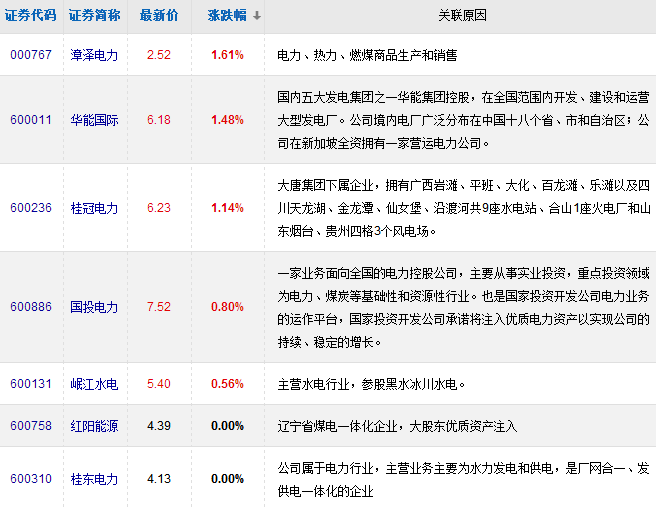
Task: Select price 6.23 for 桂冠电力
Action: point(159,208)
